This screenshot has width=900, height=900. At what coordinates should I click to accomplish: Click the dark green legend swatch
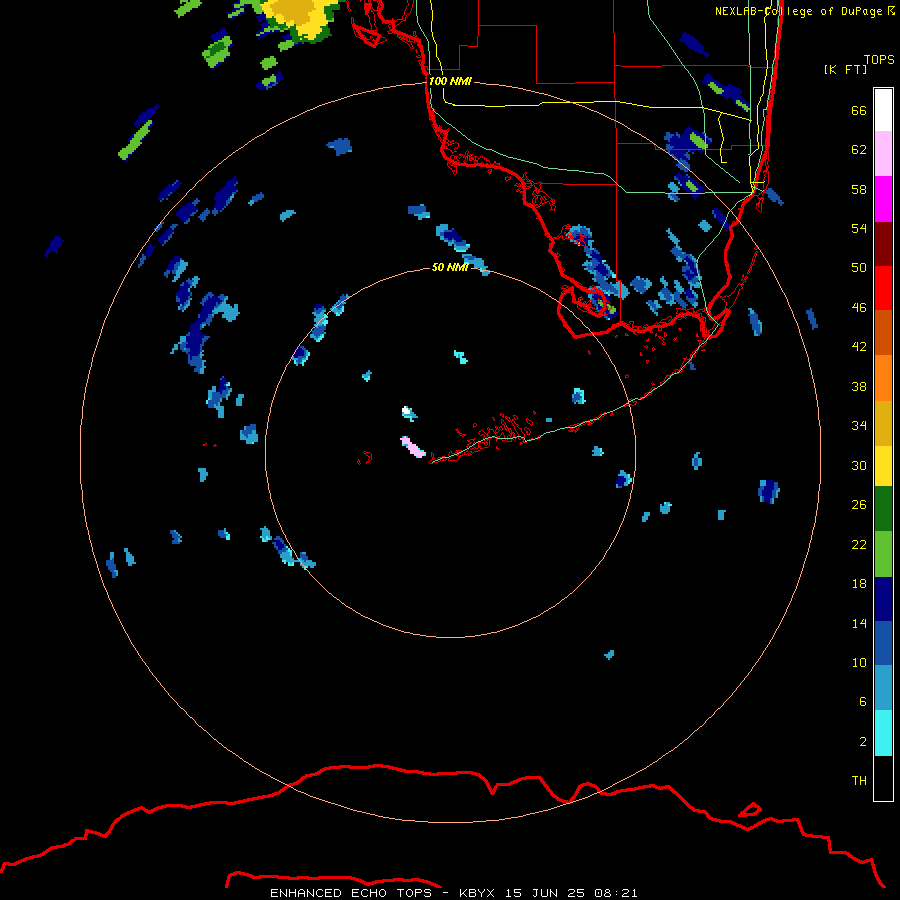coord(883,509)
